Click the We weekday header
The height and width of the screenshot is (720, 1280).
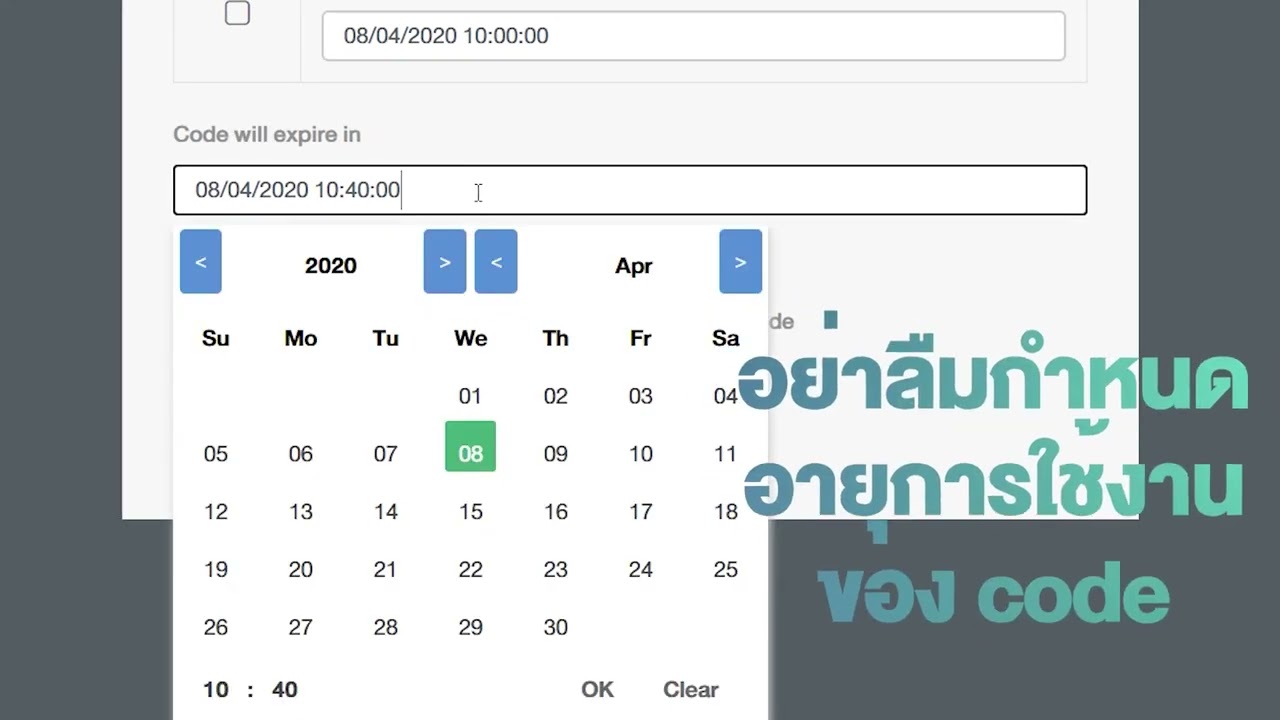pos(471,338)
